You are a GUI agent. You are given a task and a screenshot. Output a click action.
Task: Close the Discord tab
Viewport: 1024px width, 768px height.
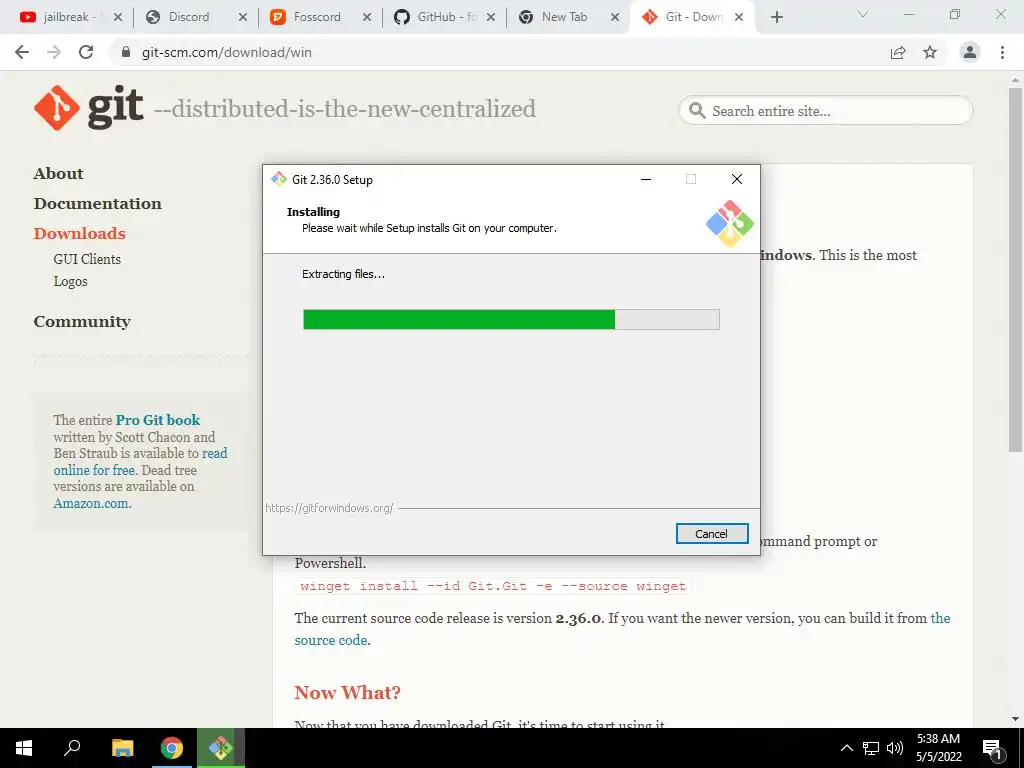243,18
